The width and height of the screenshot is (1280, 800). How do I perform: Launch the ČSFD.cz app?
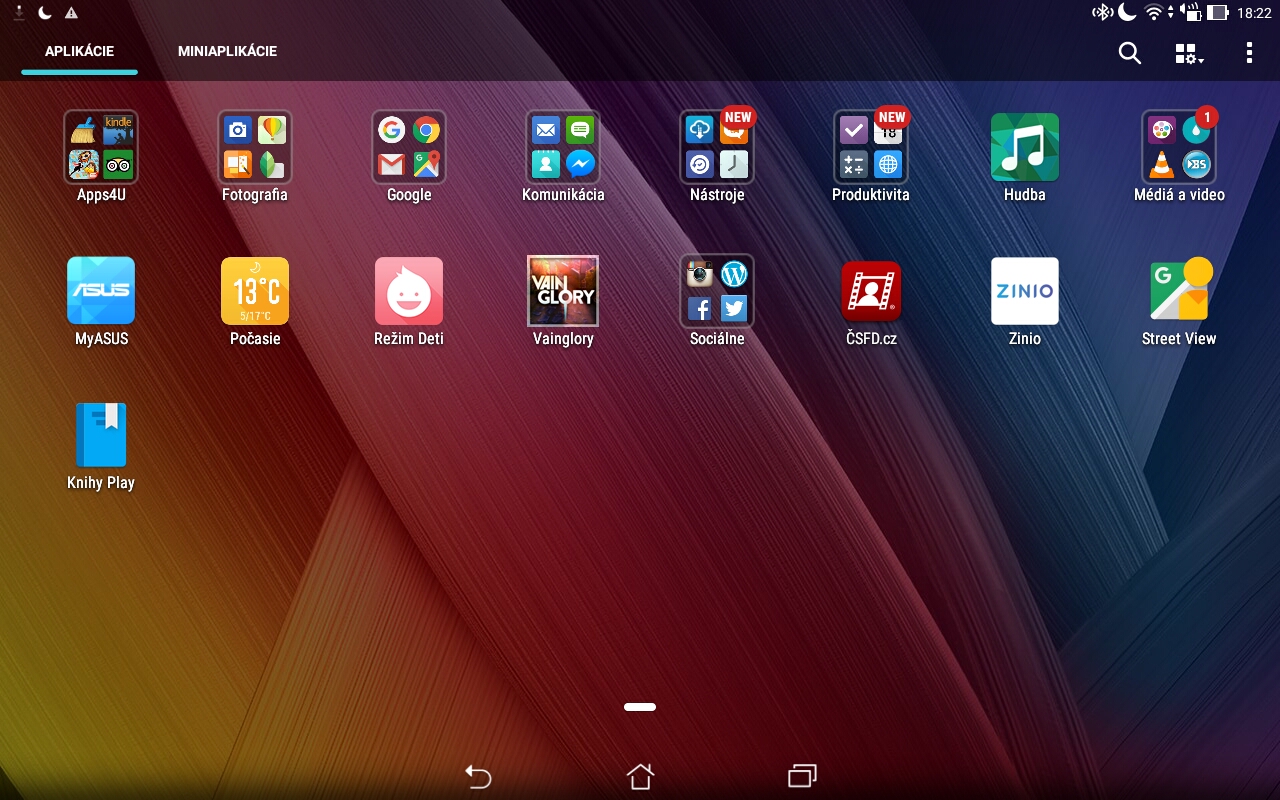pos(871,291)
